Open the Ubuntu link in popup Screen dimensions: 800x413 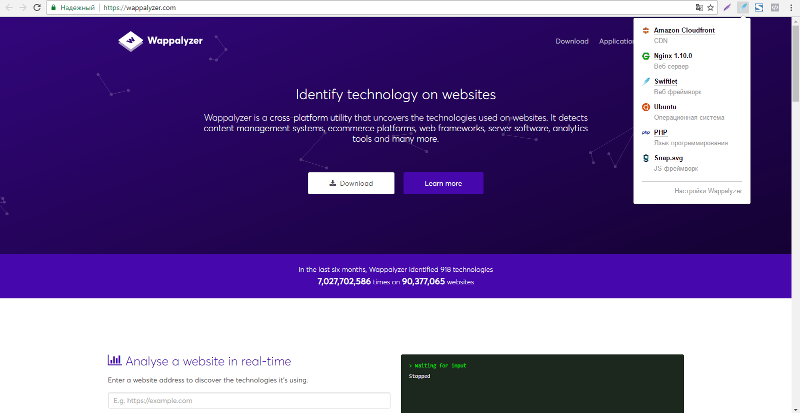point(665,107)
